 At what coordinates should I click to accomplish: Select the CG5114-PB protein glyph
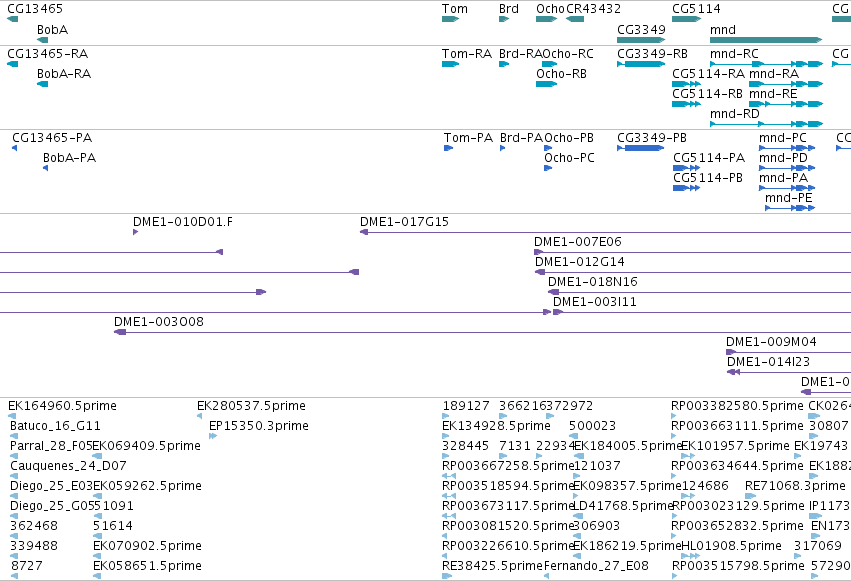[687, 188]
